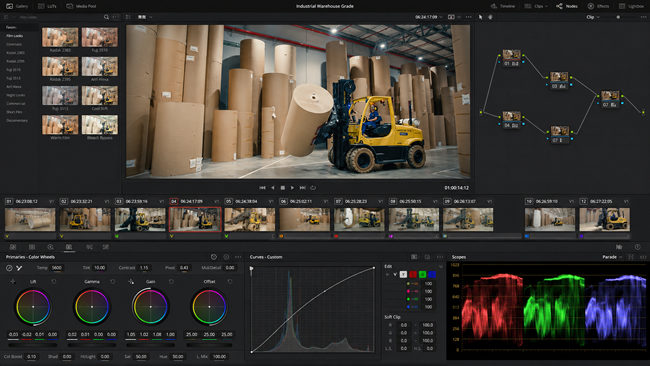Select the Bleach Bypass look thumbnail

point(99,125)
